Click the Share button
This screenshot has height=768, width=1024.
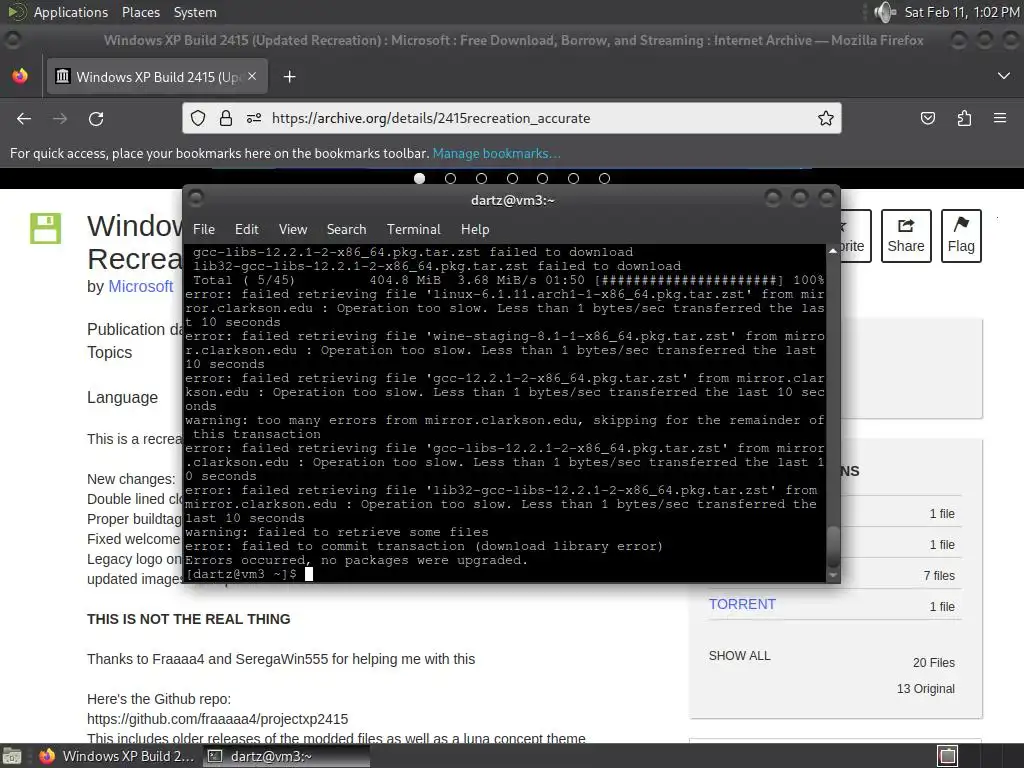tap(906, 236)
